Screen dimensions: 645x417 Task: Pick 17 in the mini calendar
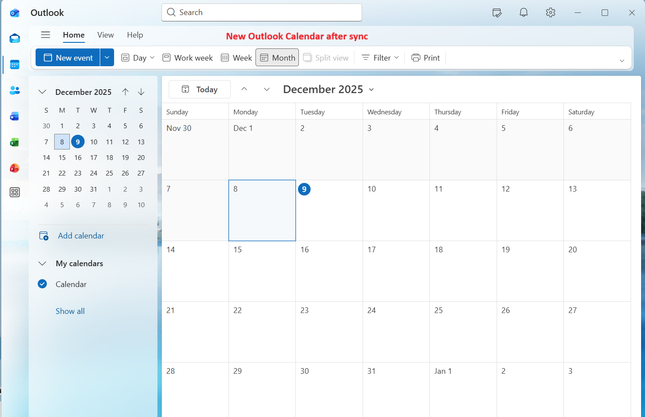(x=94, y=158)
